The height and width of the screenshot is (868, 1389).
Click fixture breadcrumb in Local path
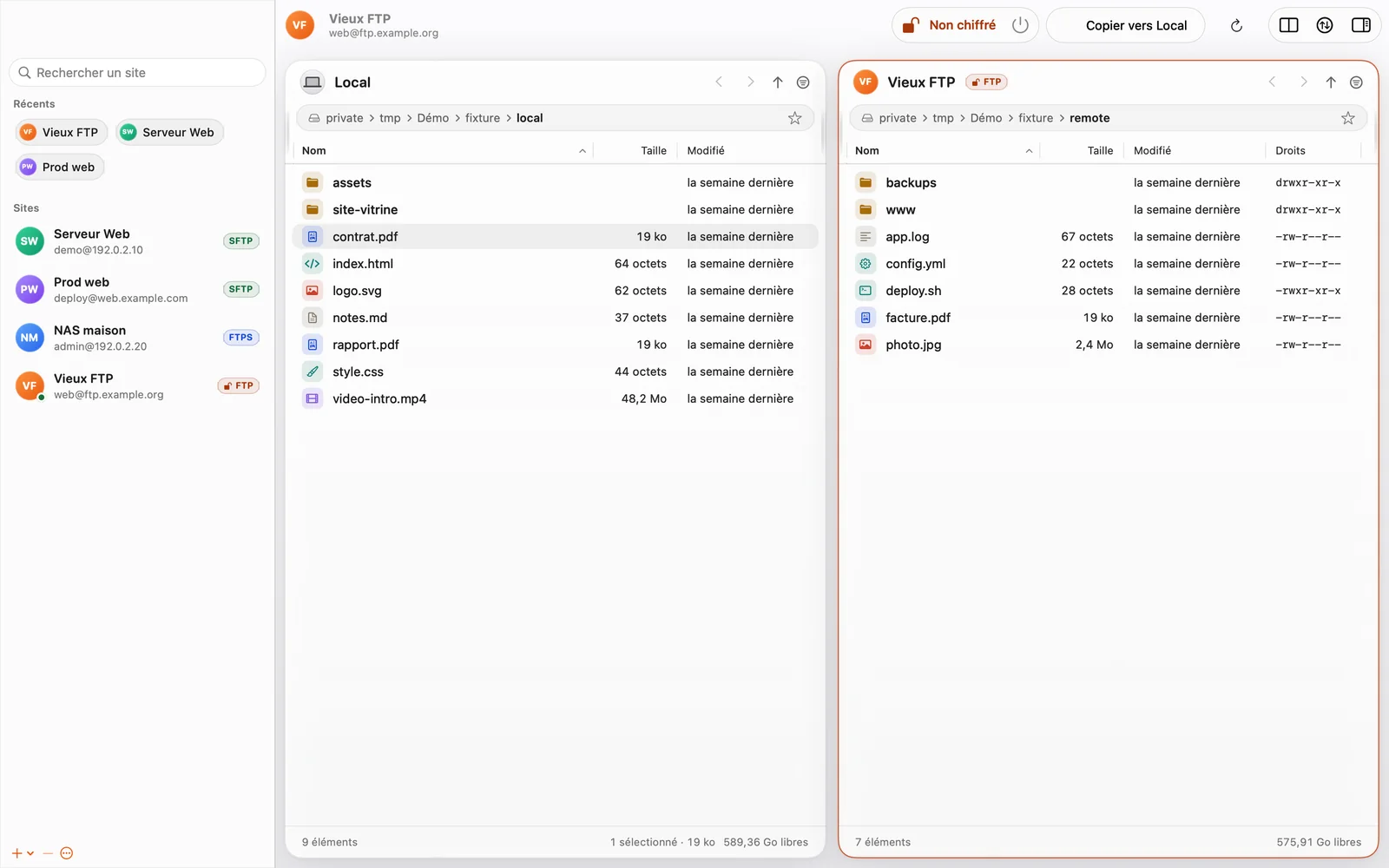point(483,118)
